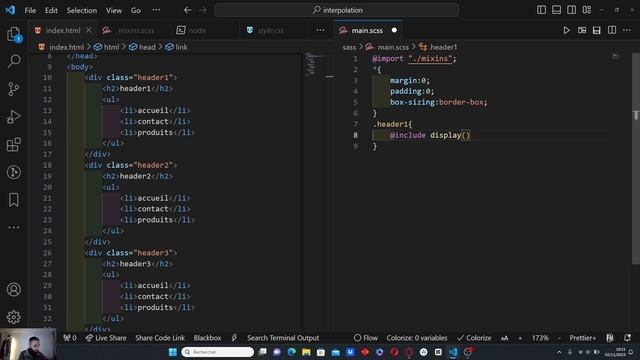
Task: Open the Search view in activity bar
Action: click(x=14, y=61)
